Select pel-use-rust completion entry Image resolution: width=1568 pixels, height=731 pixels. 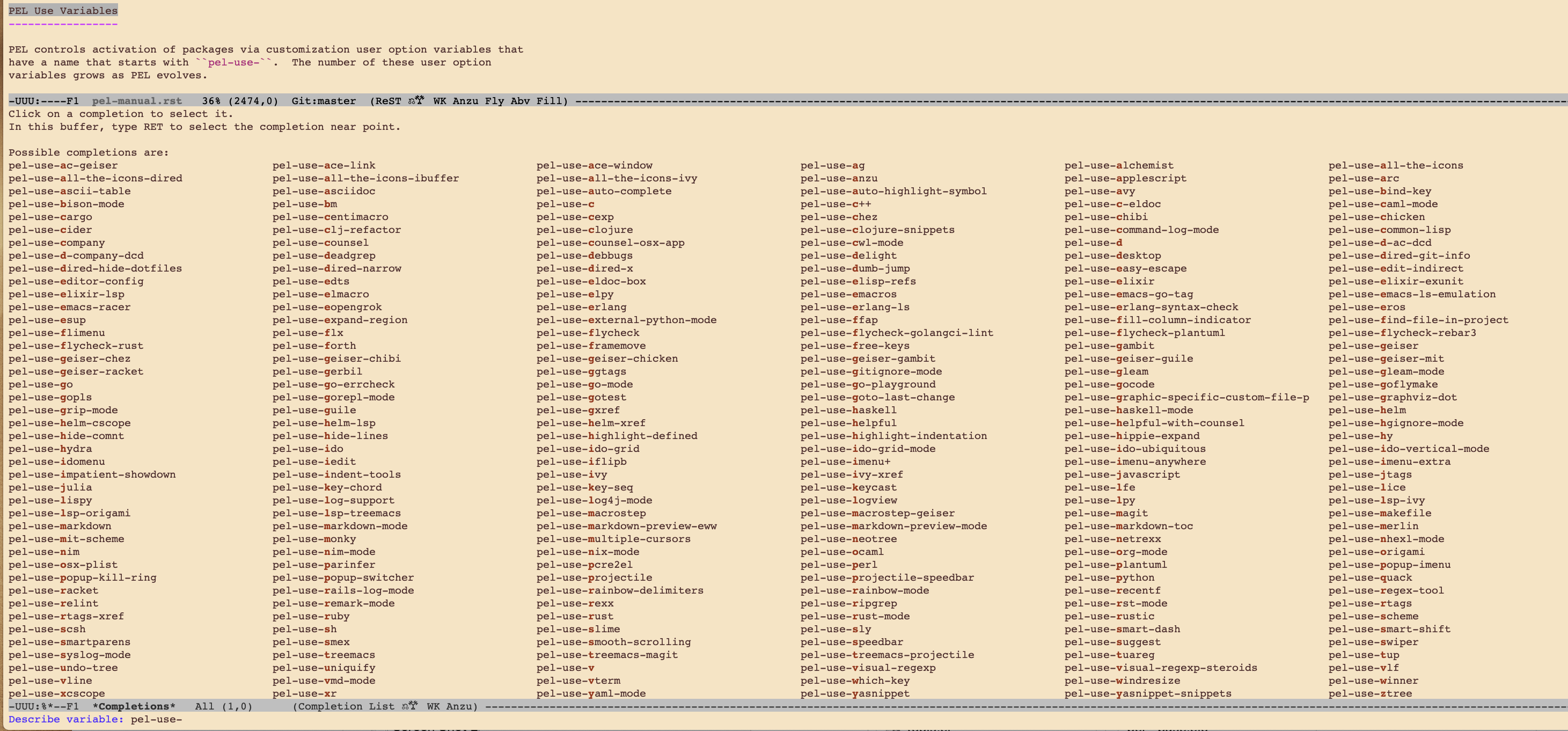575,616
